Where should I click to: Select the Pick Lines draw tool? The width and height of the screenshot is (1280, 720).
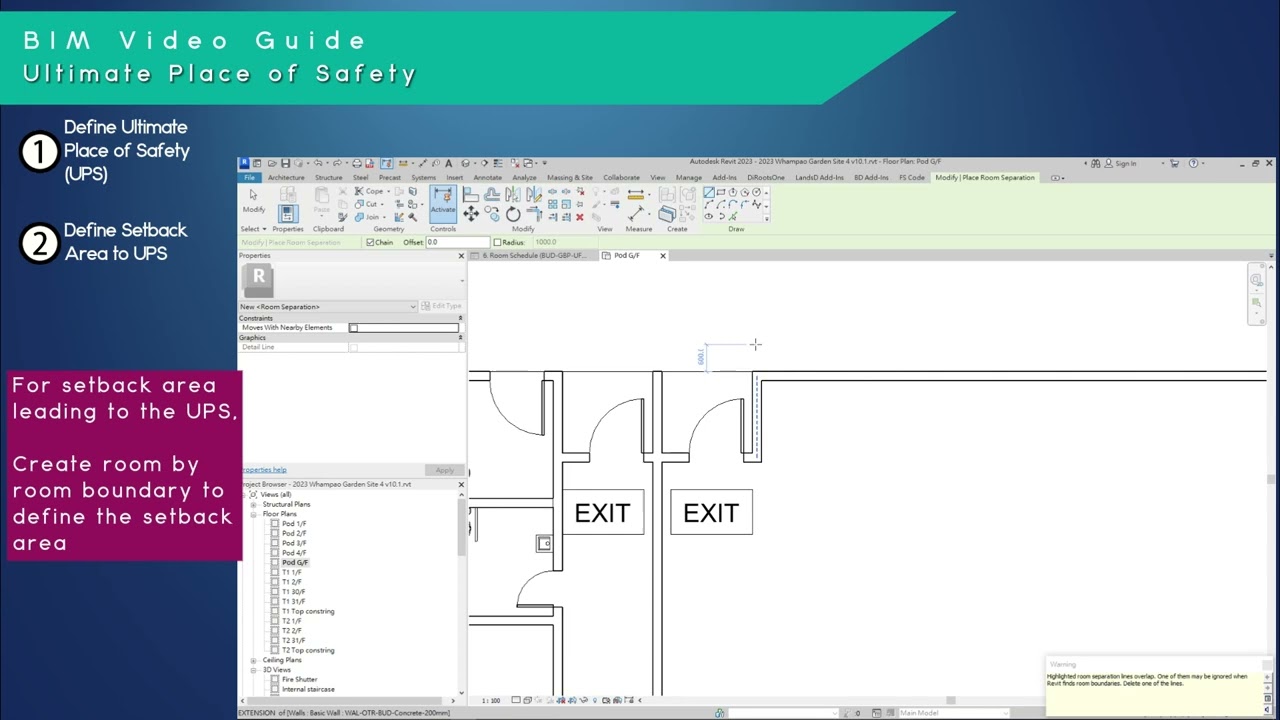(734, 217)
